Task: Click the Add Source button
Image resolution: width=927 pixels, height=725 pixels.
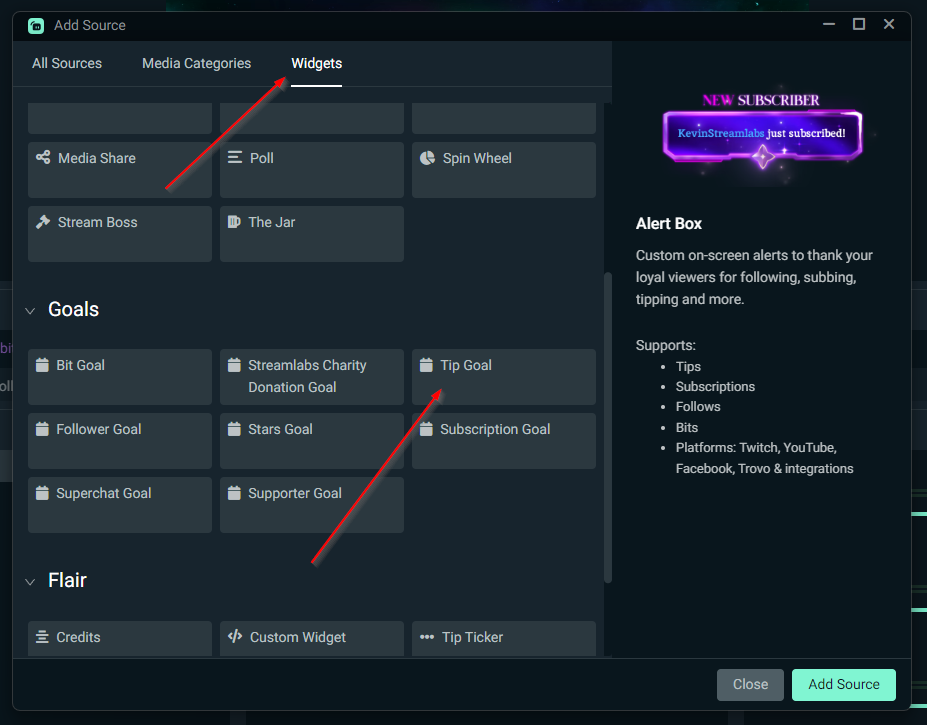Action: pos(843,684)
